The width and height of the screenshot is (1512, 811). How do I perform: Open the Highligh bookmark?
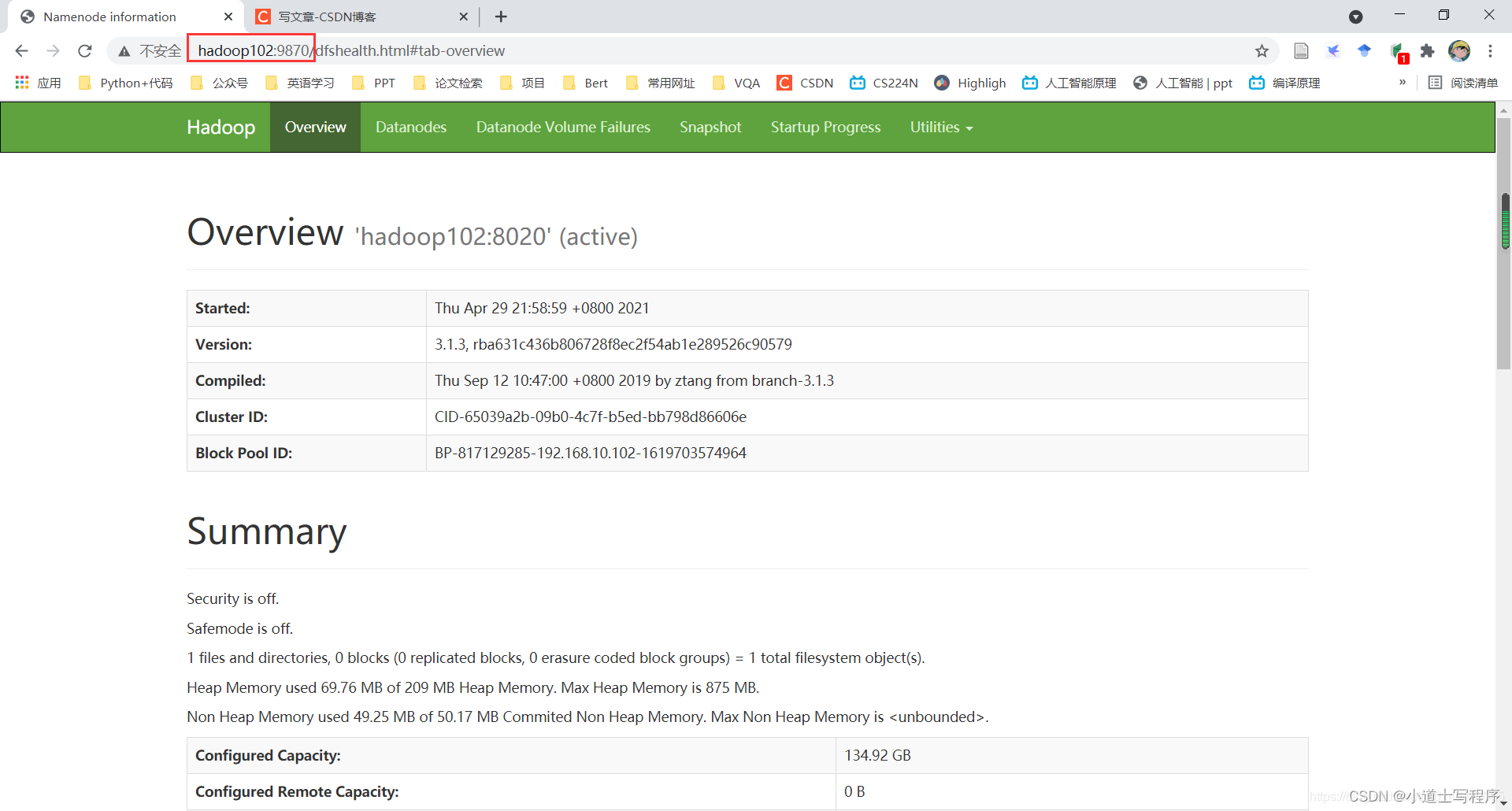click(x=970, y=83)
